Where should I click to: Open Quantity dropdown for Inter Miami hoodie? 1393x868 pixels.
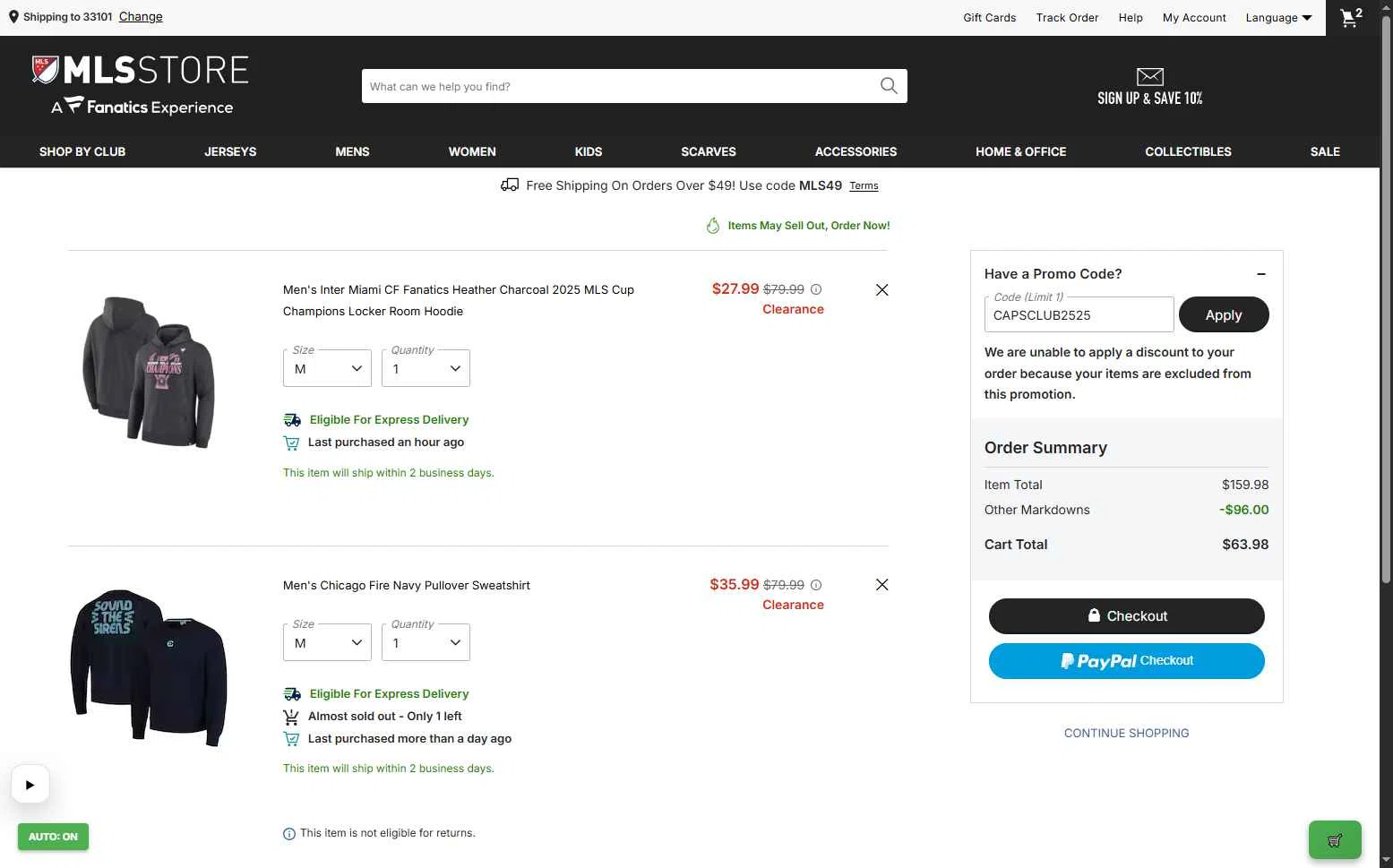pos(426,368)
